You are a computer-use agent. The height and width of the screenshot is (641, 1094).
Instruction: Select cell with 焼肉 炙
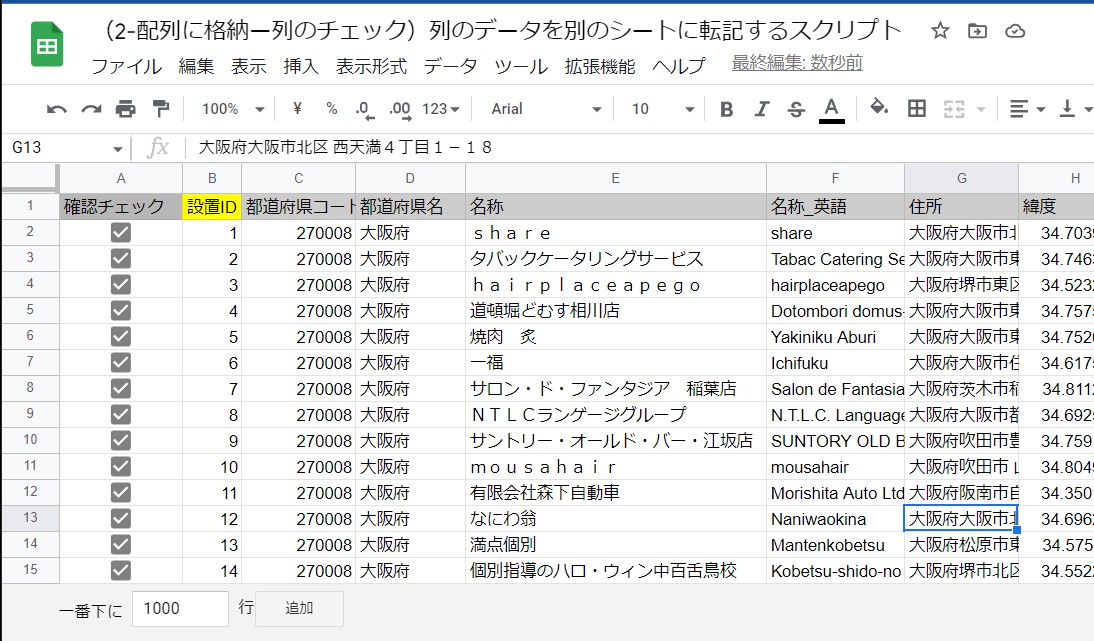[615, 337]
